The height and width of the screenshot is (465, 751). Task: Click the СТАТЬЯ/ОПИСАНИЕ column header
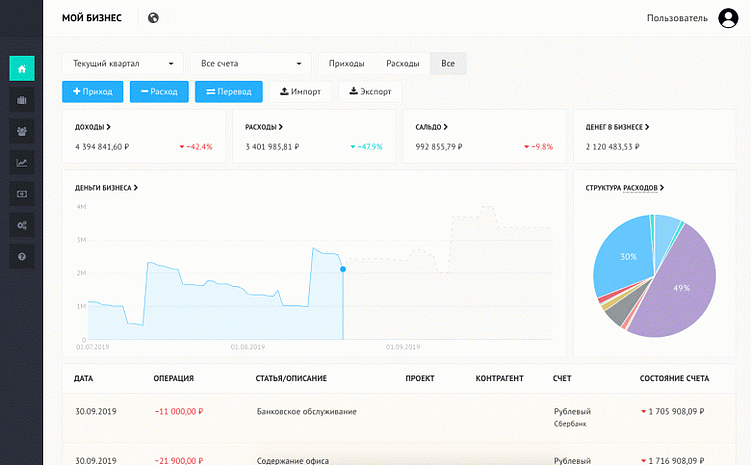[291, 378]
